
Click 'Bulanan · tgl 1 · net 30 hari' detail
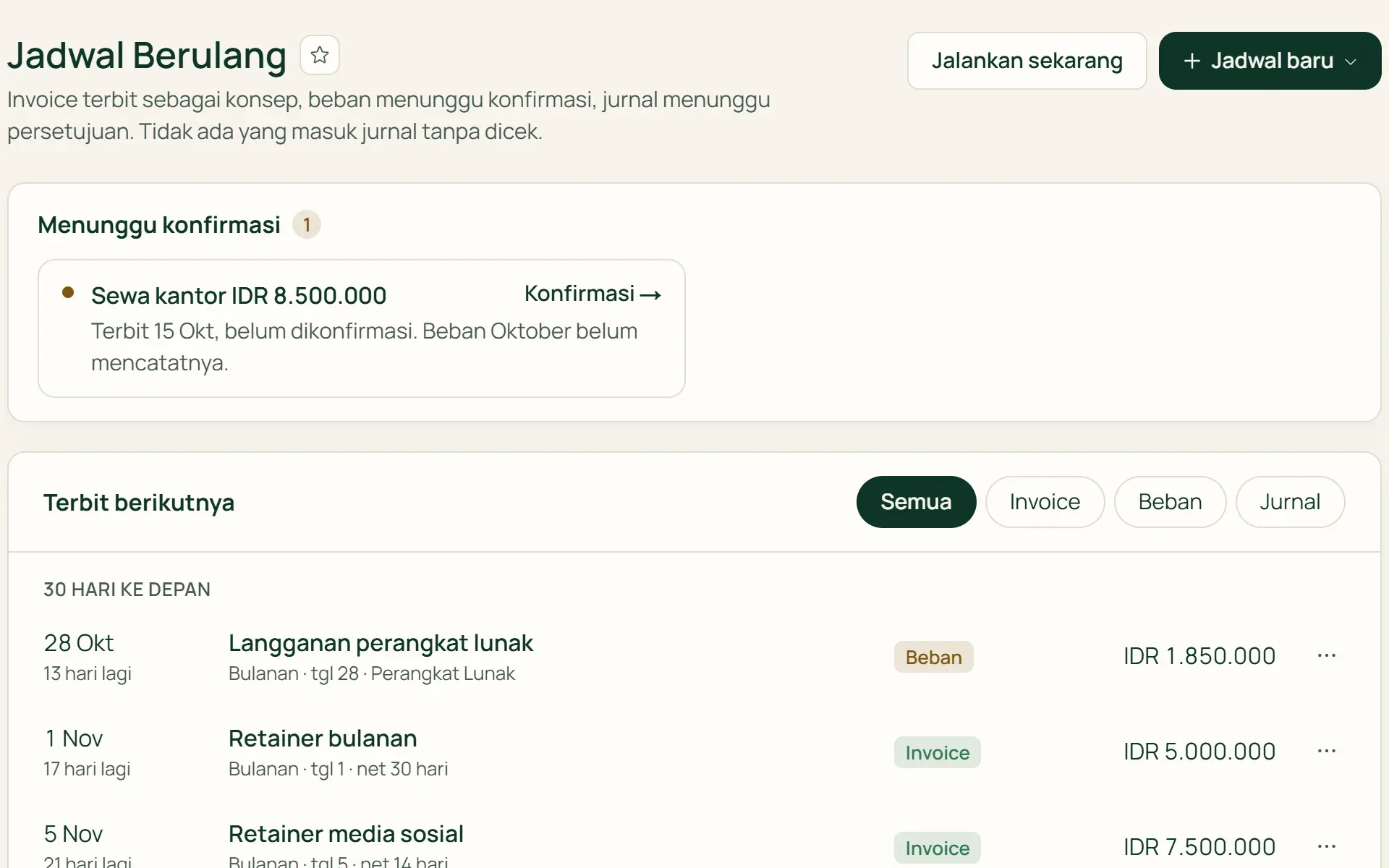pyautogui.click(x=338, y=769)
